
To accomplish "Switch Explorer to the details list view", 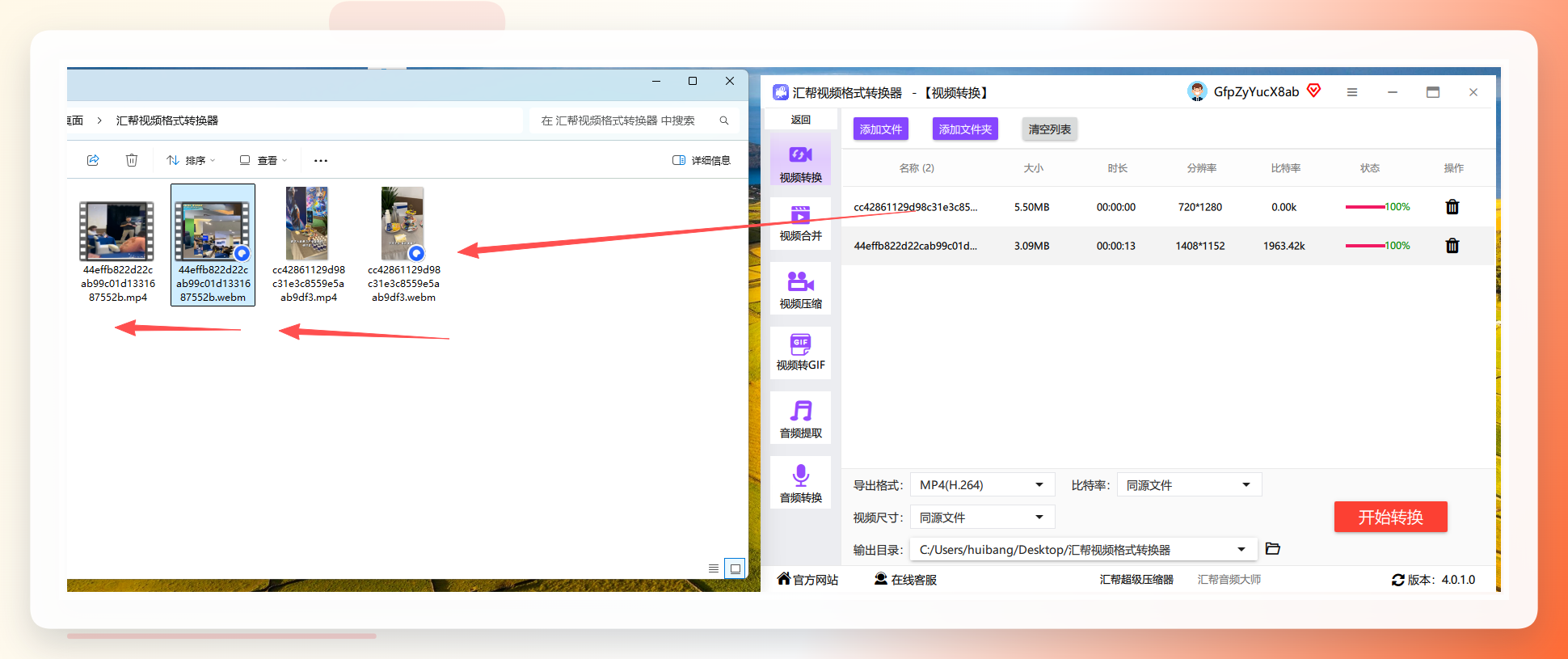I will click(714, 568).
